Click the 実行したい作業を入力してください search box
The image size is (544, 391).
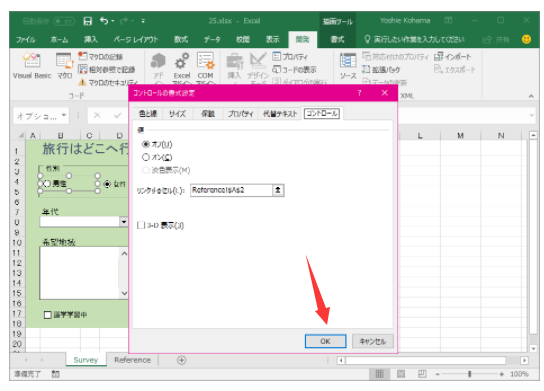[415, 40]
